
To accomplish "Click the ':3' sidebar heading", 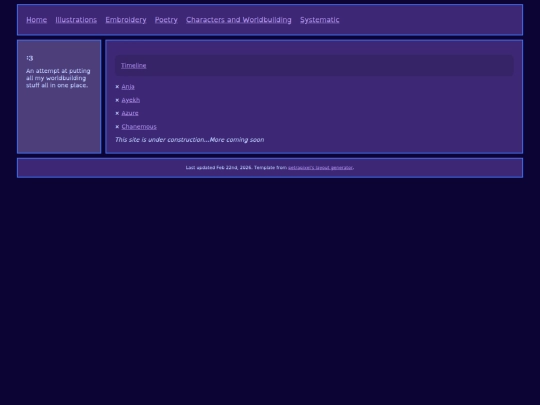I will [x=30, y=58].
